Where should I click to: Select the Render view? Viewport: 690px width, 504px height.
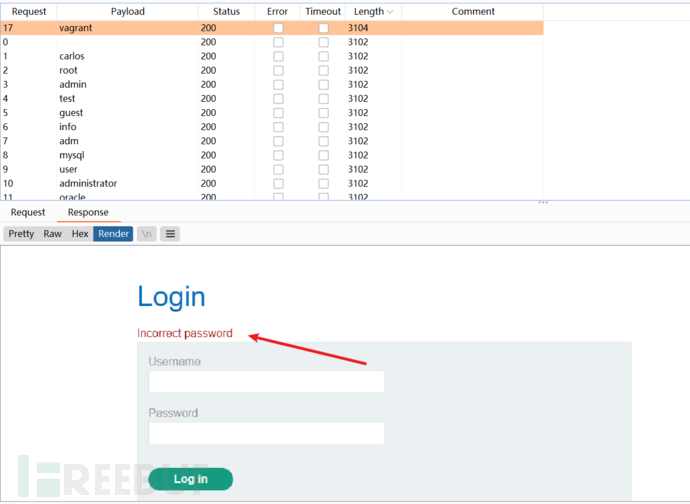[x=113, y=234]
